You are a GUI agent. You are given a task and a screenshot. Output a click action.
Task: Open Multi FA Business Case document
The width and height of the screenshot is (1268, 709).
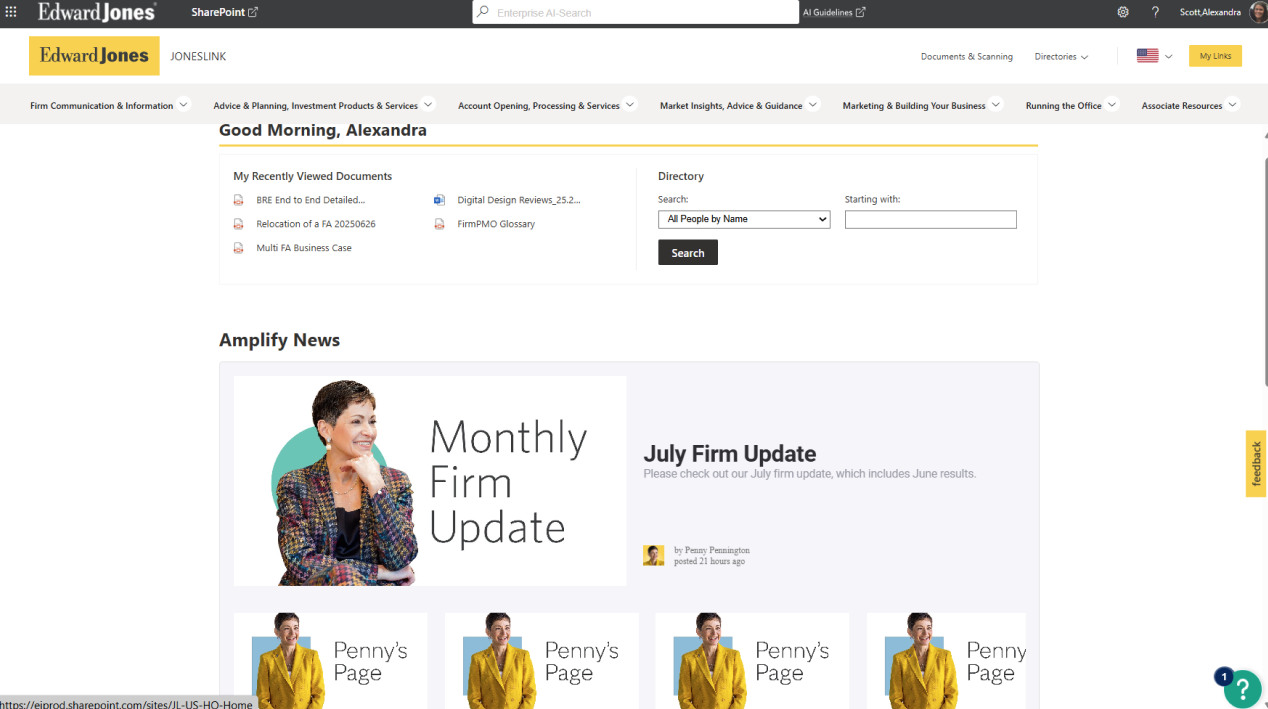(304, 248)
